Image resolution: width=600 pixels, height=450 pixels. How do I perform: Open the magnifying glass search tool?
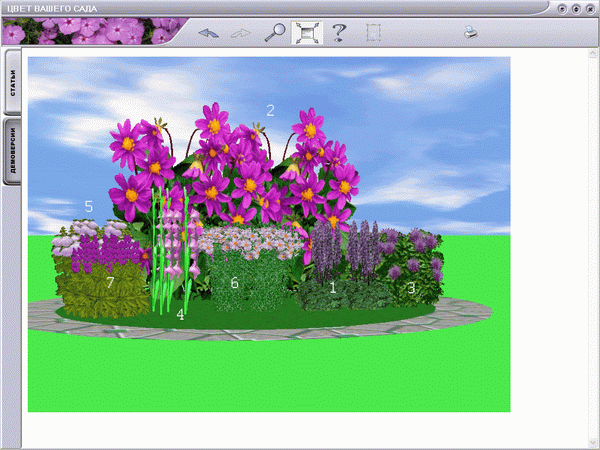pos(275,32)
